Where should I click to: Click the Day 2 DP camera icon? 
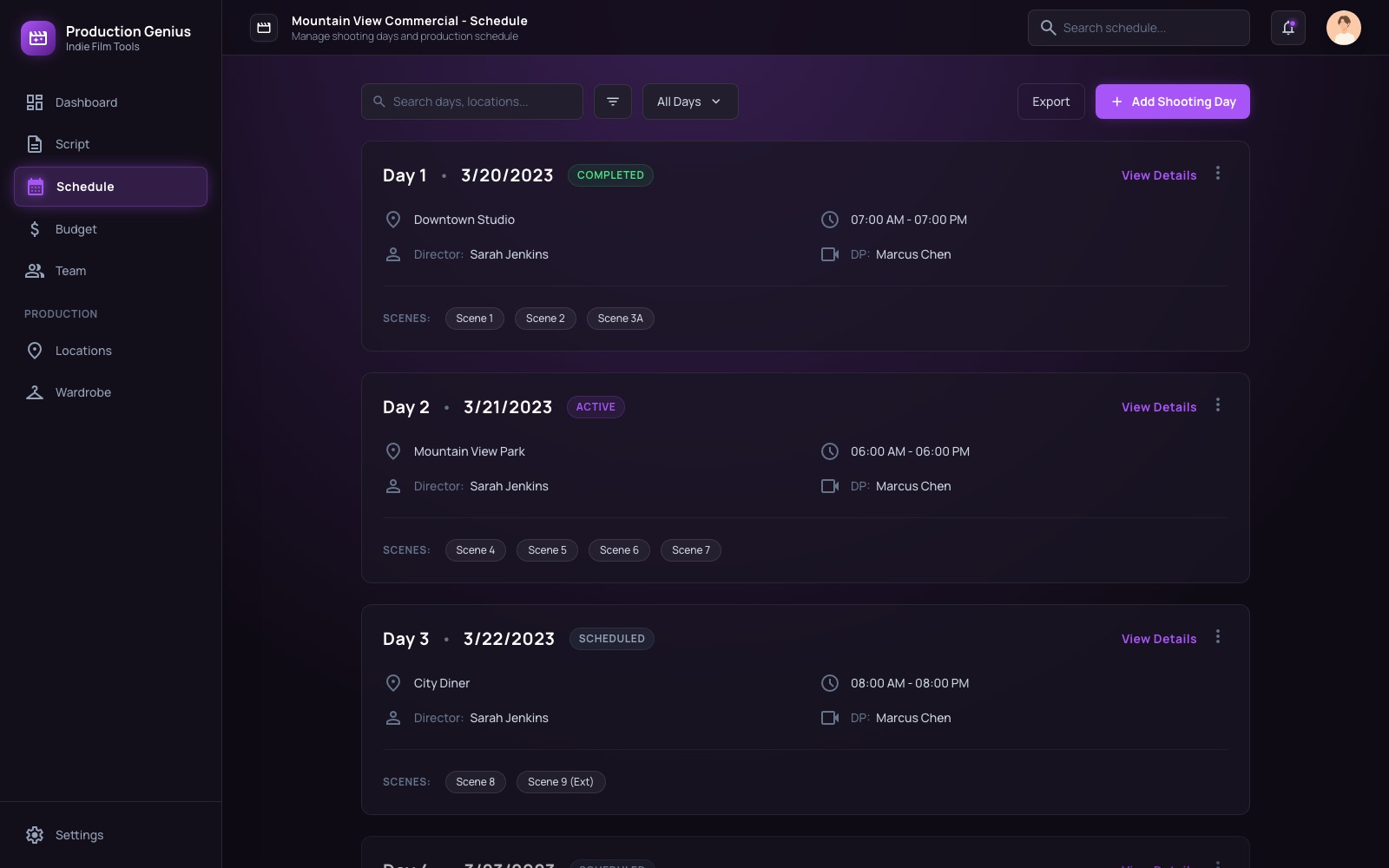point(830,486)
